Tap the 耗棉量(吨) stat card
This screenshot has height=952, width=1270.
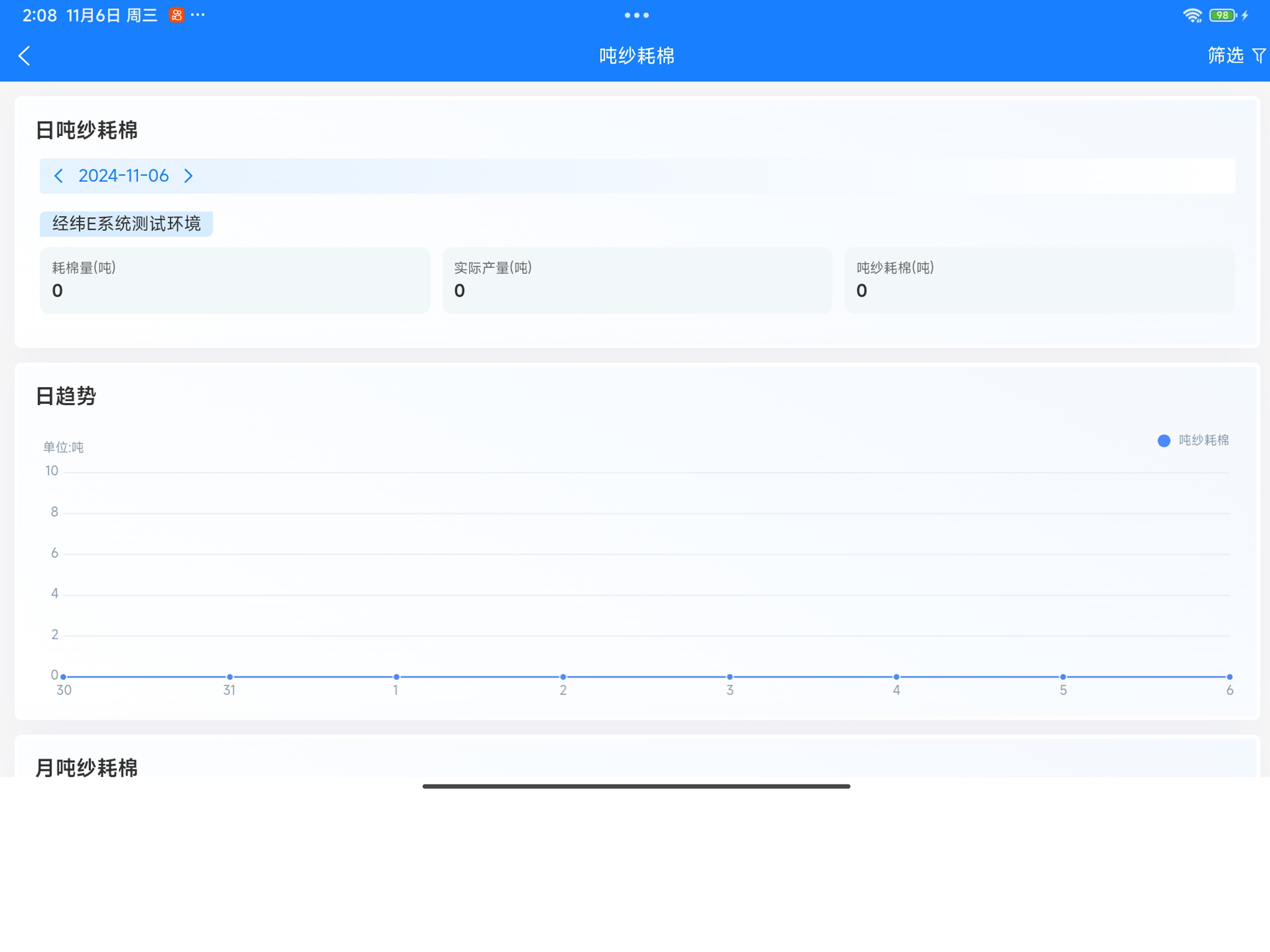[235, 280]
